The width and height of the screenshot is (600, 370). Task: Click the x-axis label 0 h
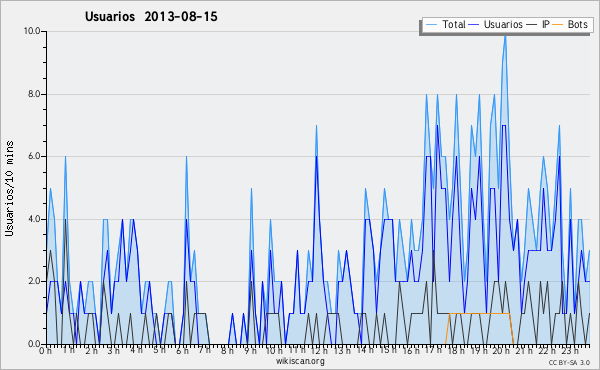(45, 351)
